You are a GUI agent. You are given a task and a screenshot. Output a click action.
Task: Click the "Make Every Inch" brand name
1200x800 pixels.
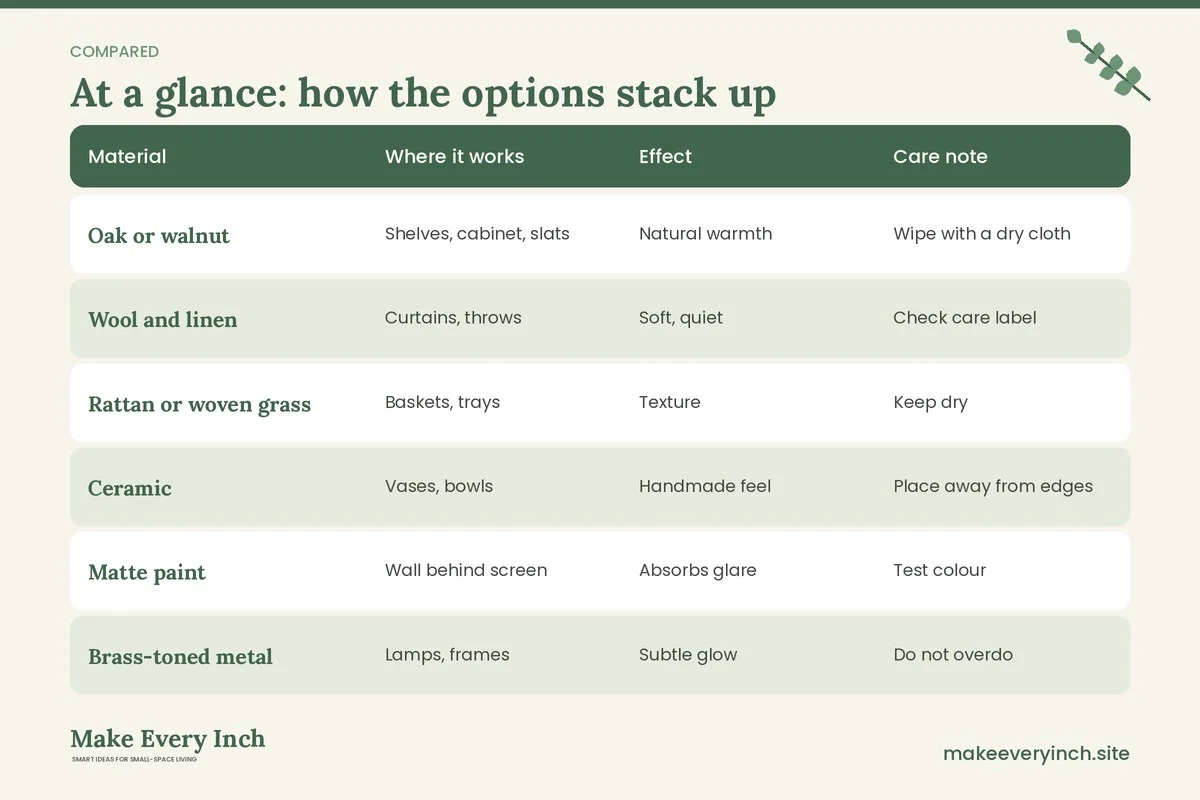pos(168,739)
